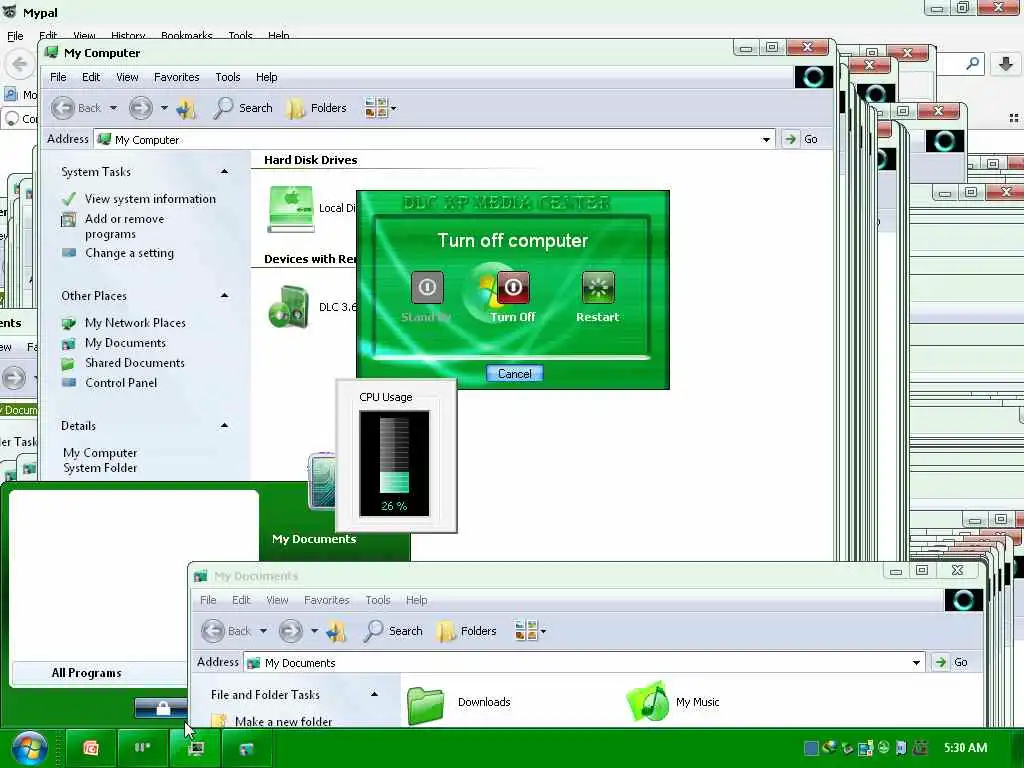Click Up folder icon in My Documents toolbar
Screen dimensions: 1024x768
coord(337,632)
